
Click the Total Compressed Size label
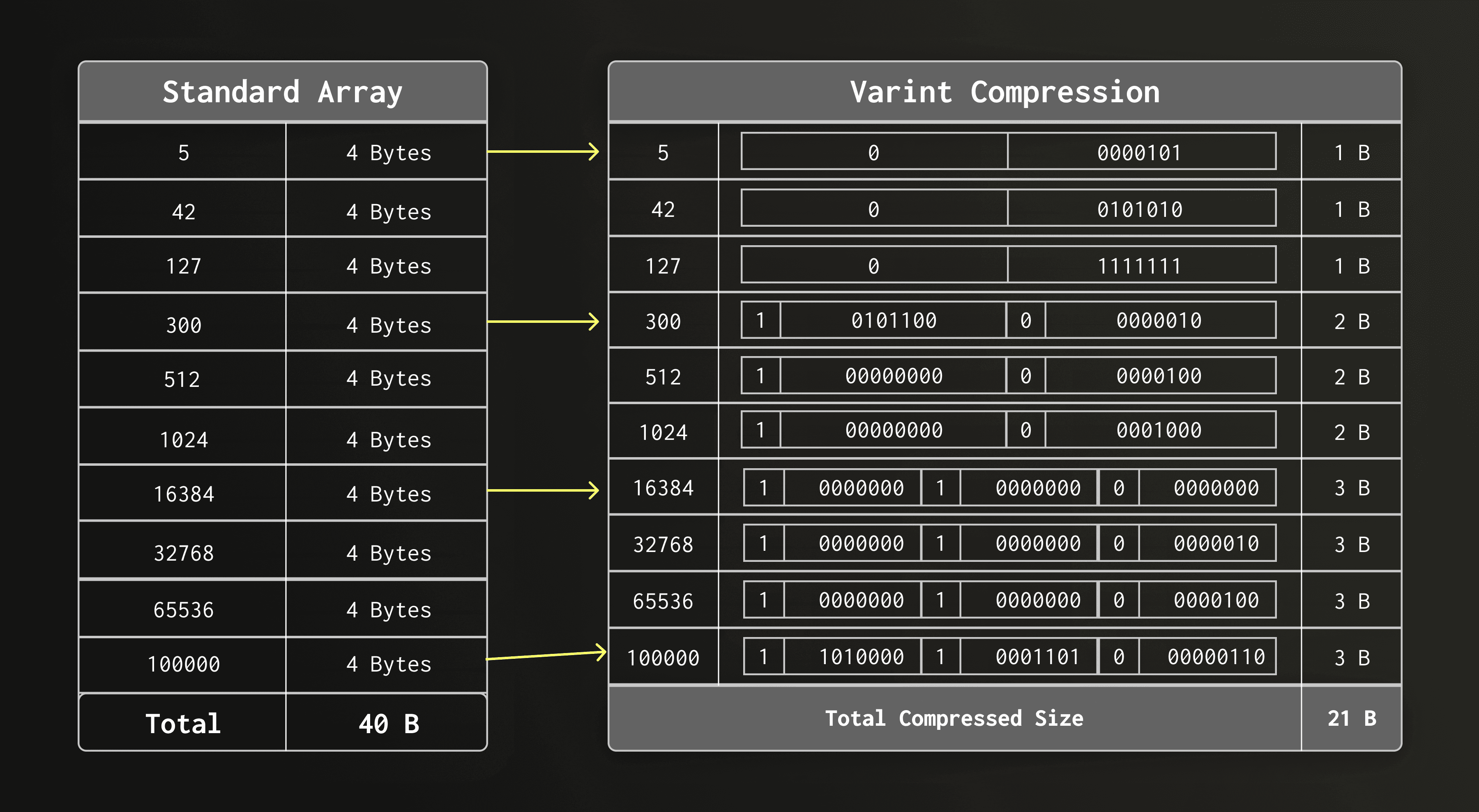coord(954,718)
